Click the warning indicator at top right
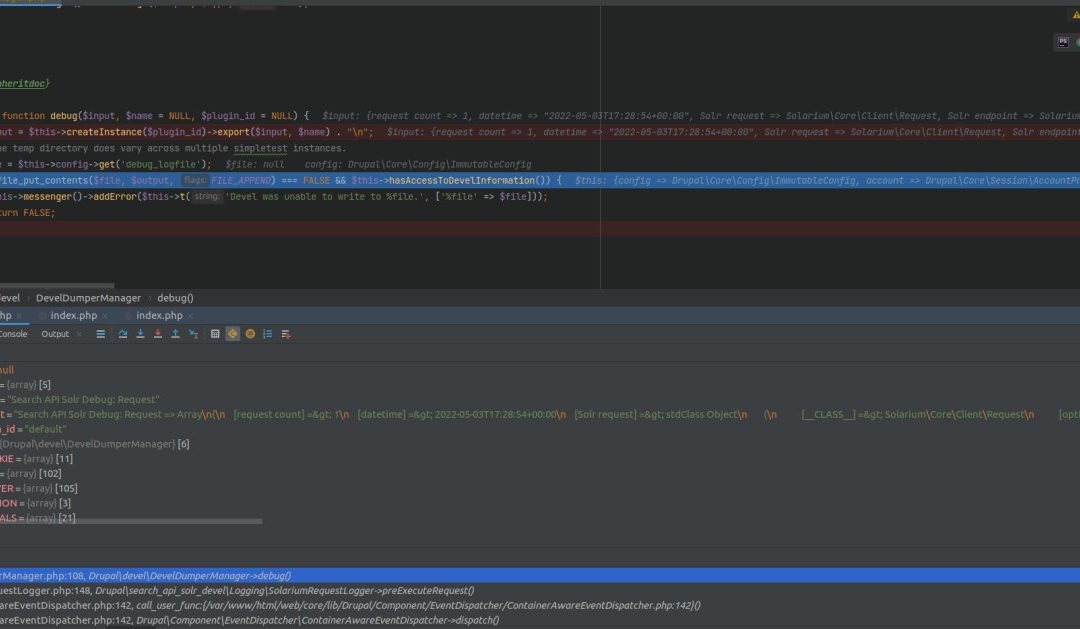Screen dimensions: 1080x629 [1076, 13]
